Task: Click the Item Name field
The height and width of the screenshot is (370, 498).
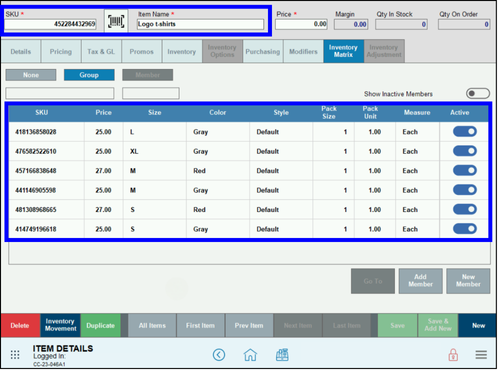Action: click(x=200, y=24)
